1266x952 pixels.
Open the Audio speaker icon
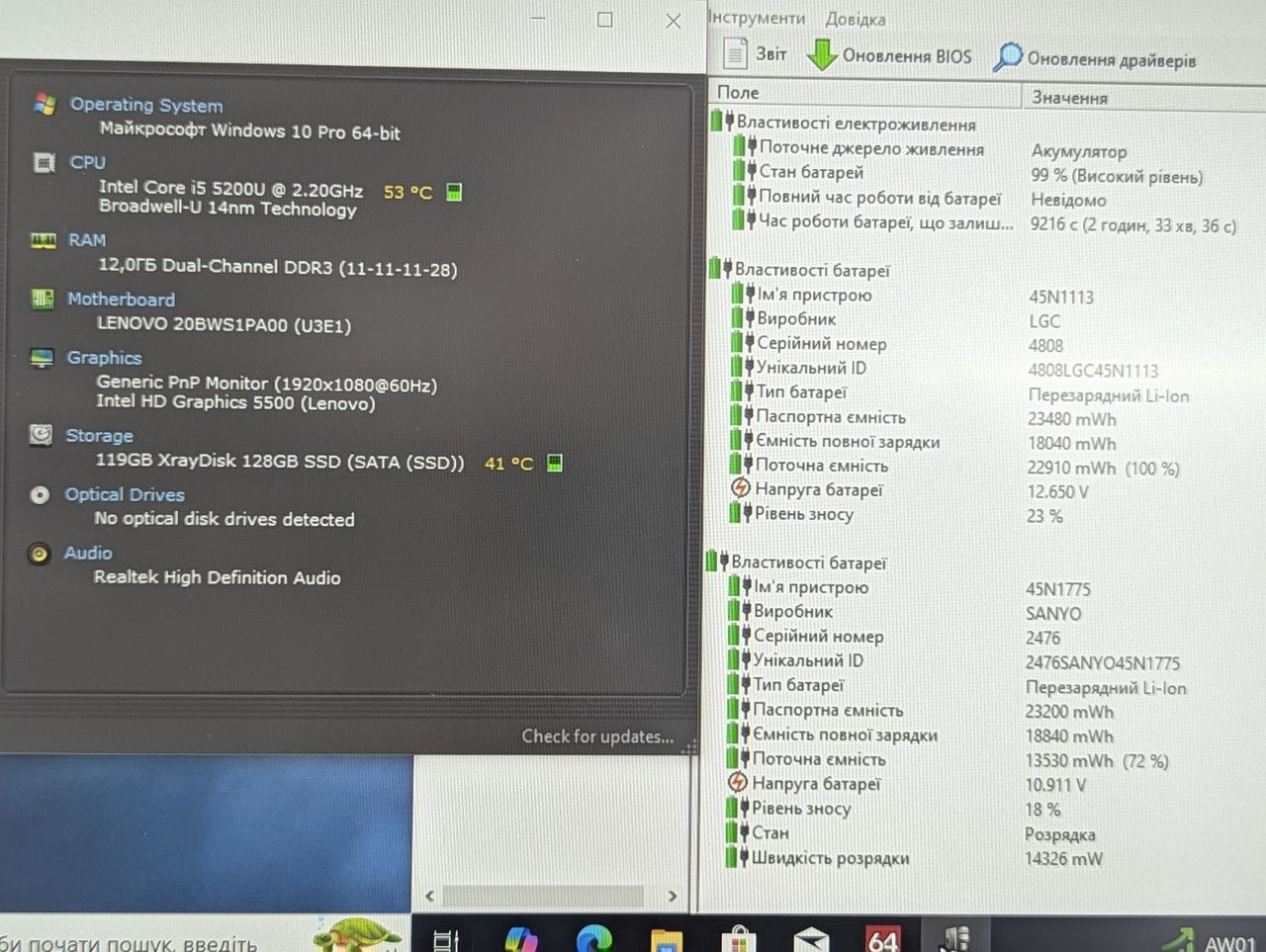point(39,554)
